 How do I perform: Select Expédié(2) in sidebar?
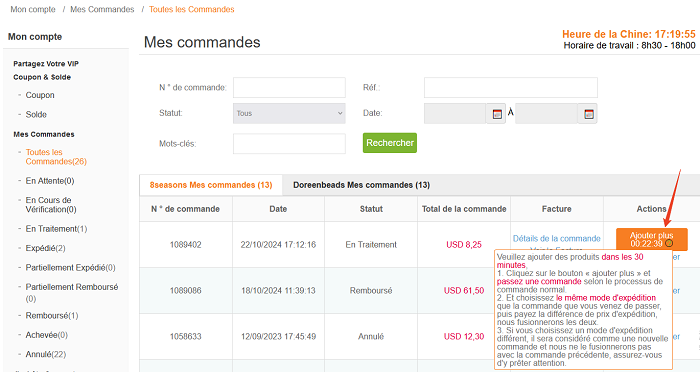(46, 248)
